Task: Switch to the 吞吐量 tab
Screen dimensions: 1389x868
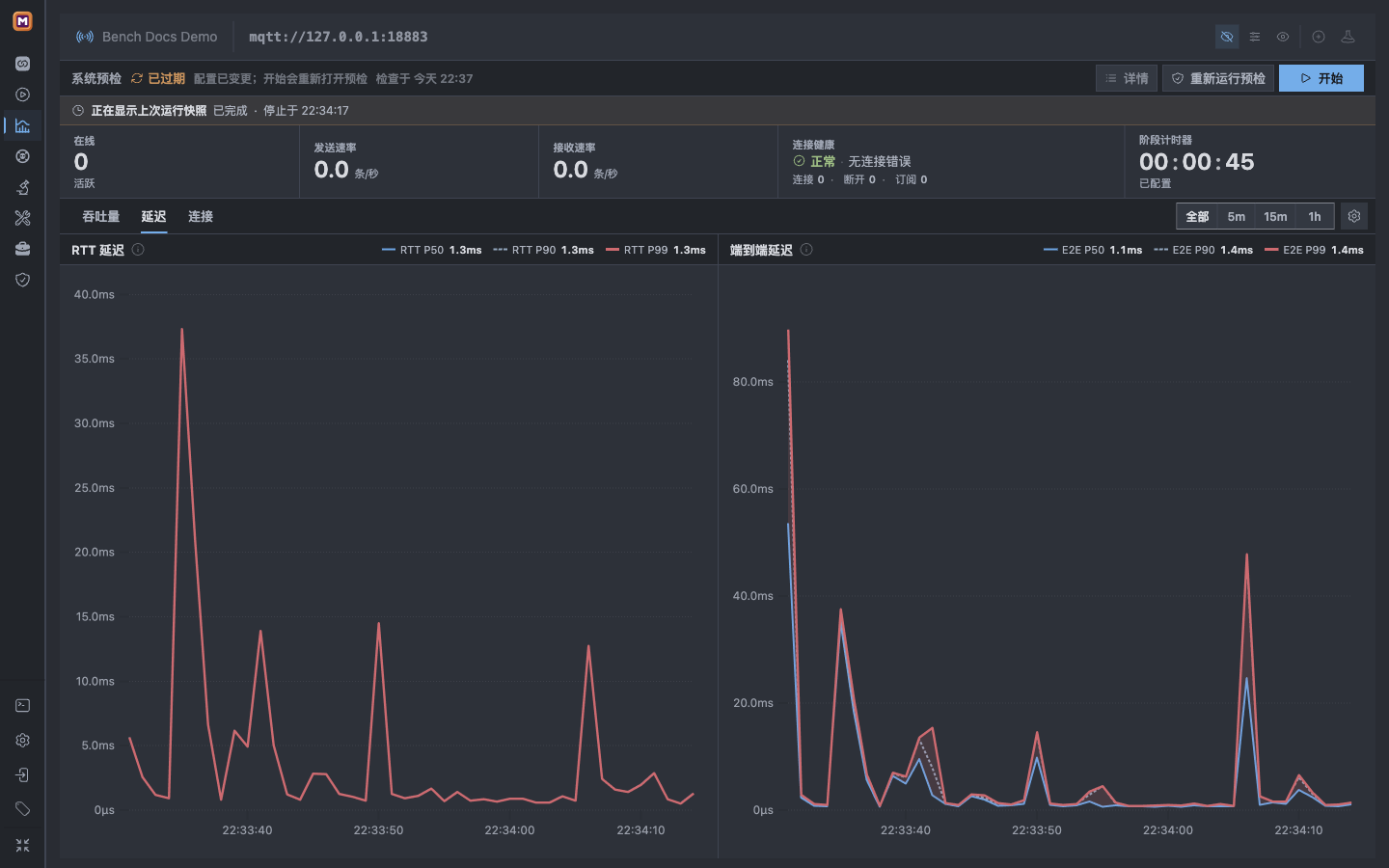Action: tap(101, 216)
